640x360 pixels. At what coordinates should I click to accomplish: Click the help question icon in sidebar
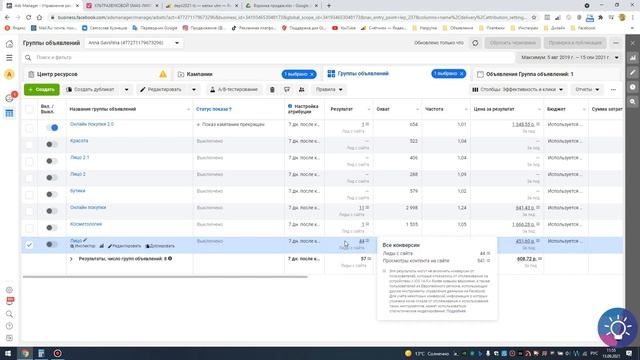pyautogui.click(x=9, y=326)
